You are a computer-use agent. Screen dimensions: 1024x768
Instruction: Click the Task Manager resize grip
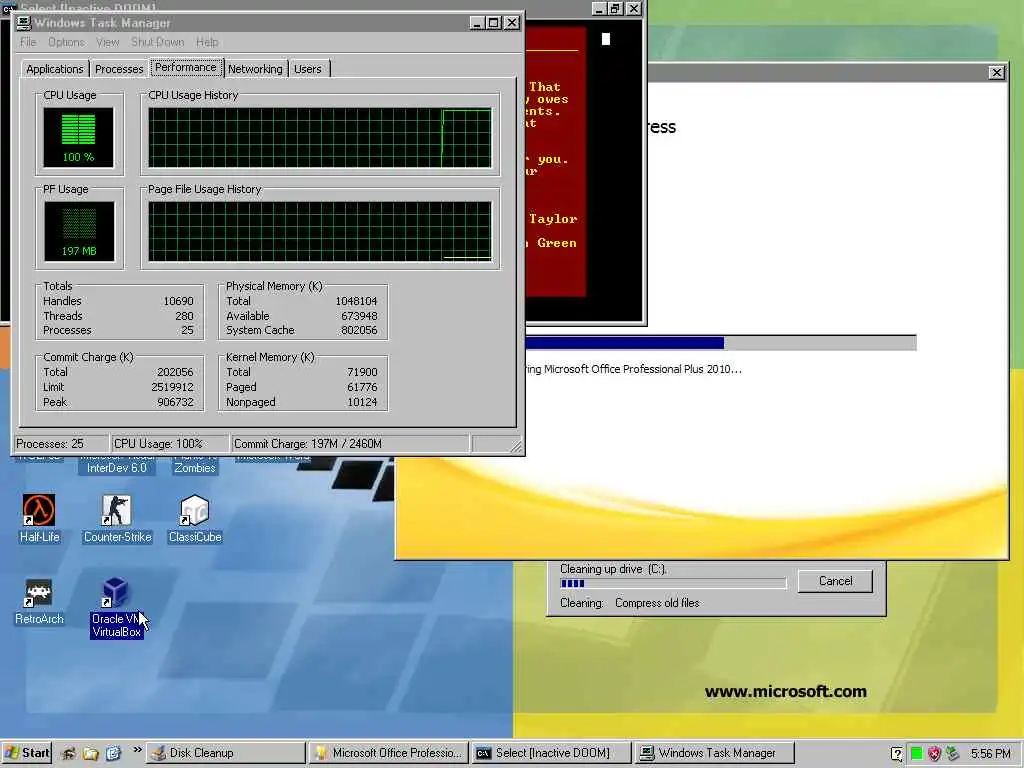(x=515, y=447)
